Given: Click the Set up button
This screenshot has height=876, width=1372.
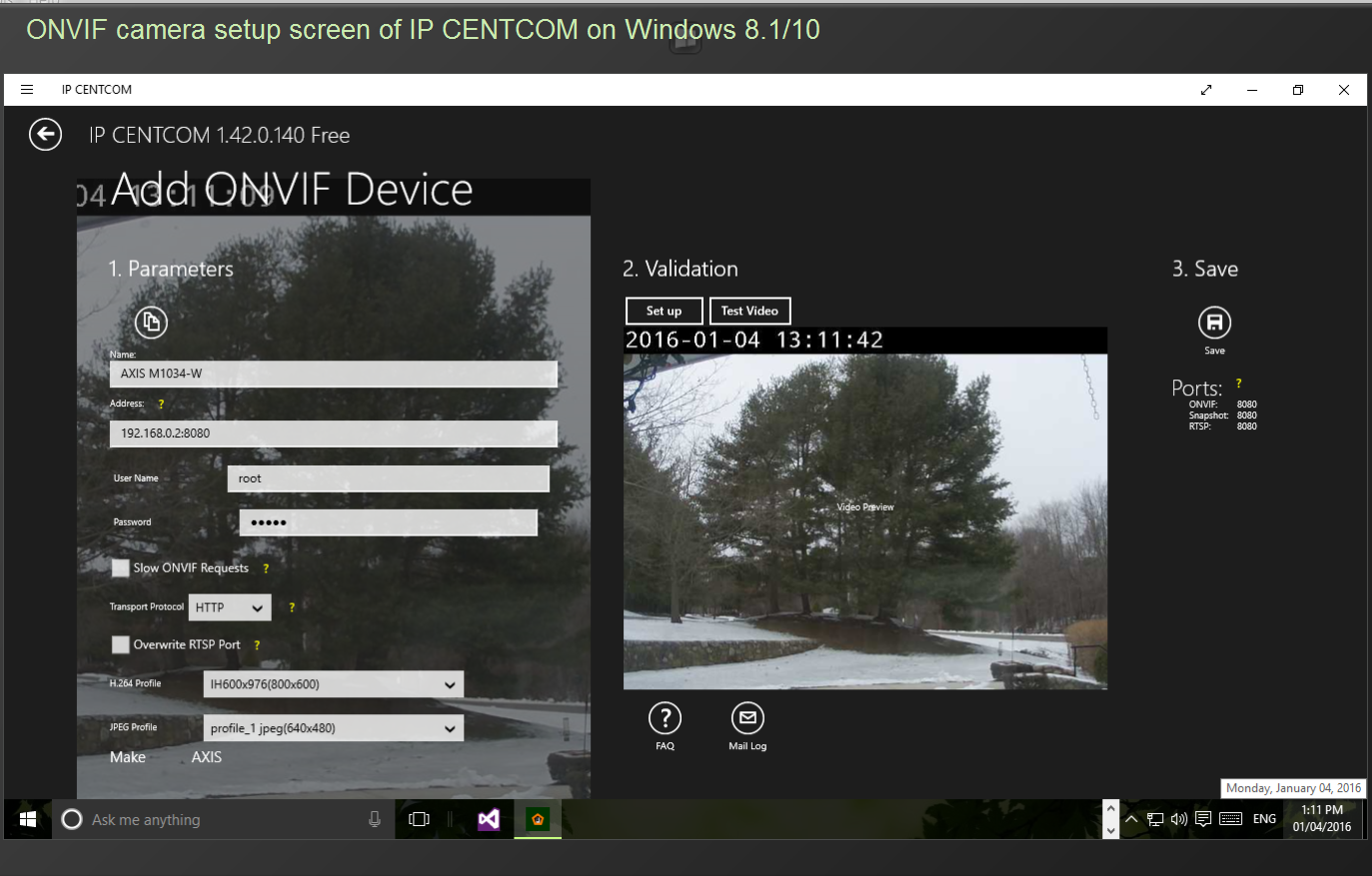Looking at the screenshot, I should pos(664,311).
